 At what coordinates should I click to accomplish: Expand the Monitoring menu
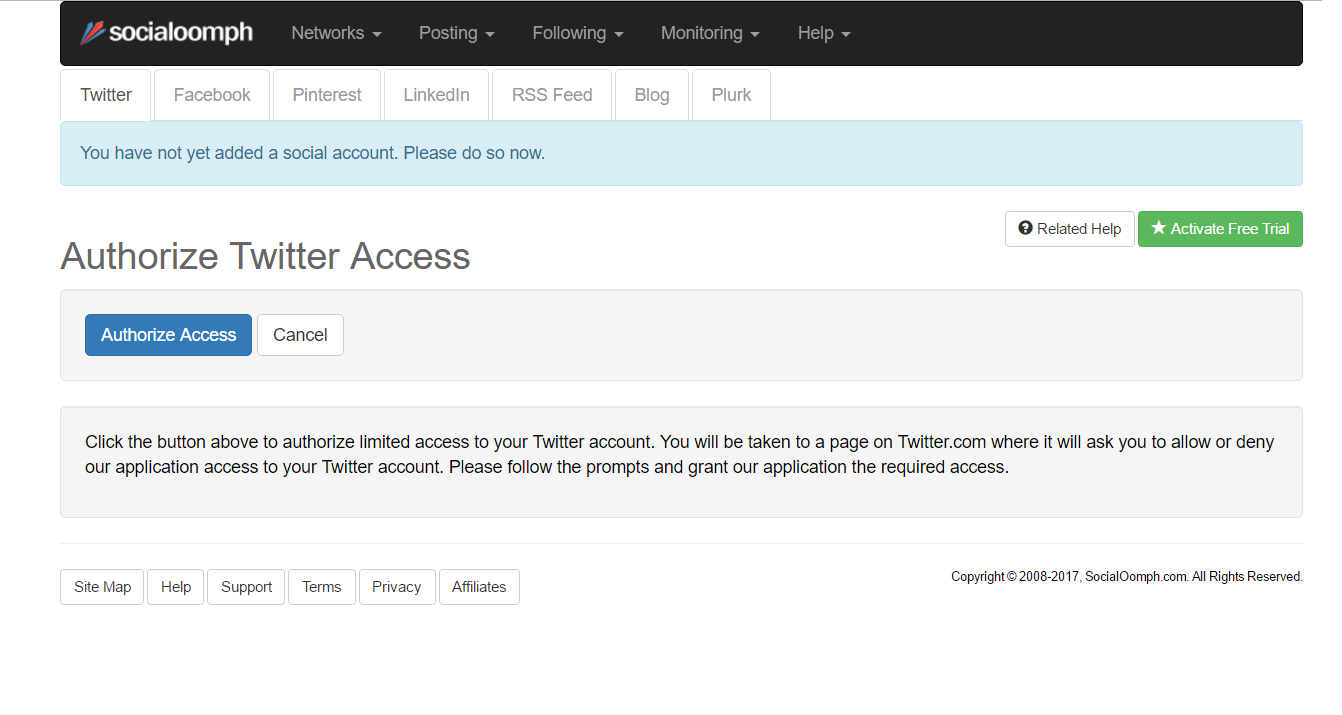710,33
